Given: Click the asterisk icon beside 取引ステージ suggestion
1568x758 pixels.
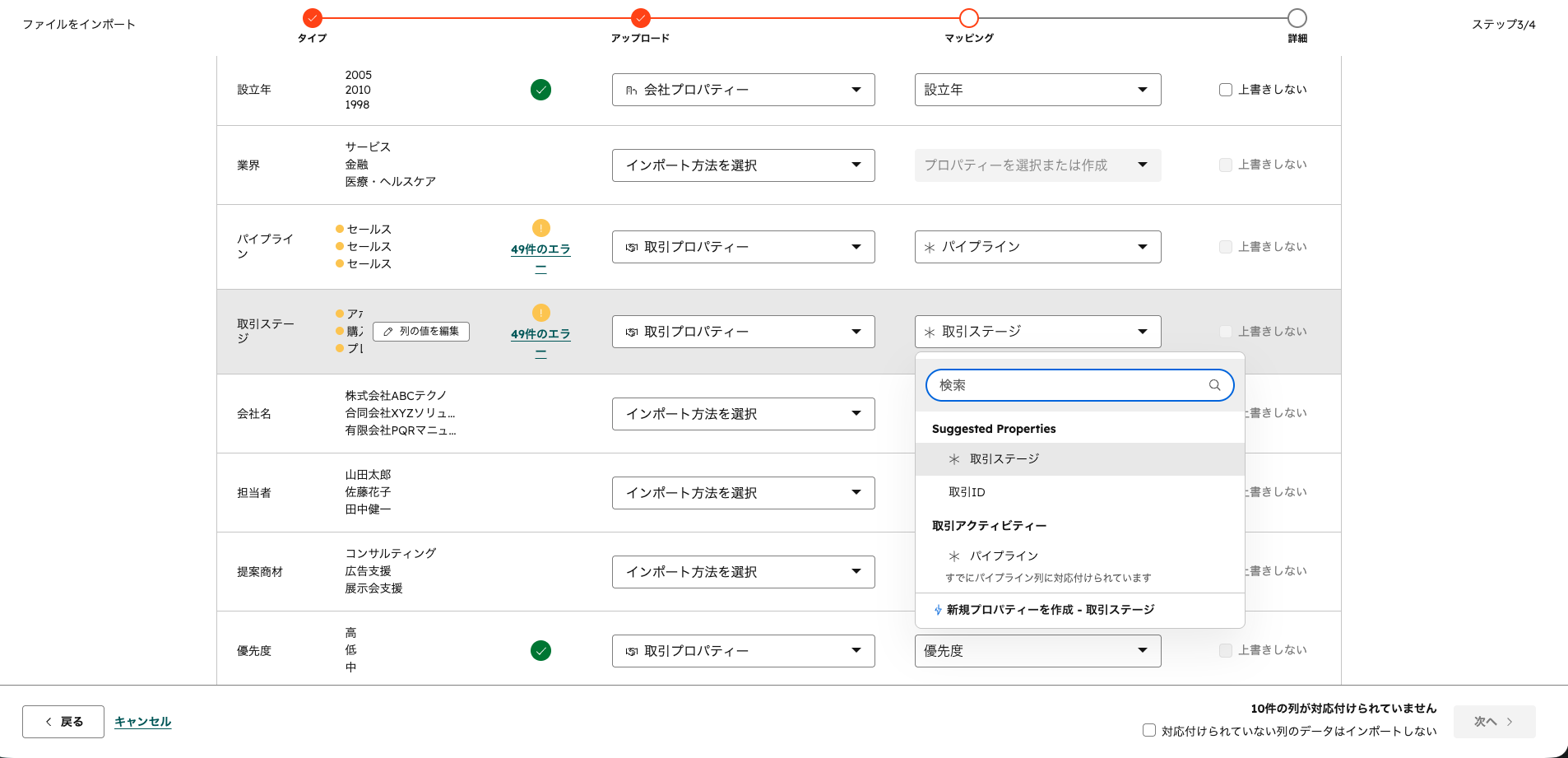Looking at the screenshot, I should point(954,459).
